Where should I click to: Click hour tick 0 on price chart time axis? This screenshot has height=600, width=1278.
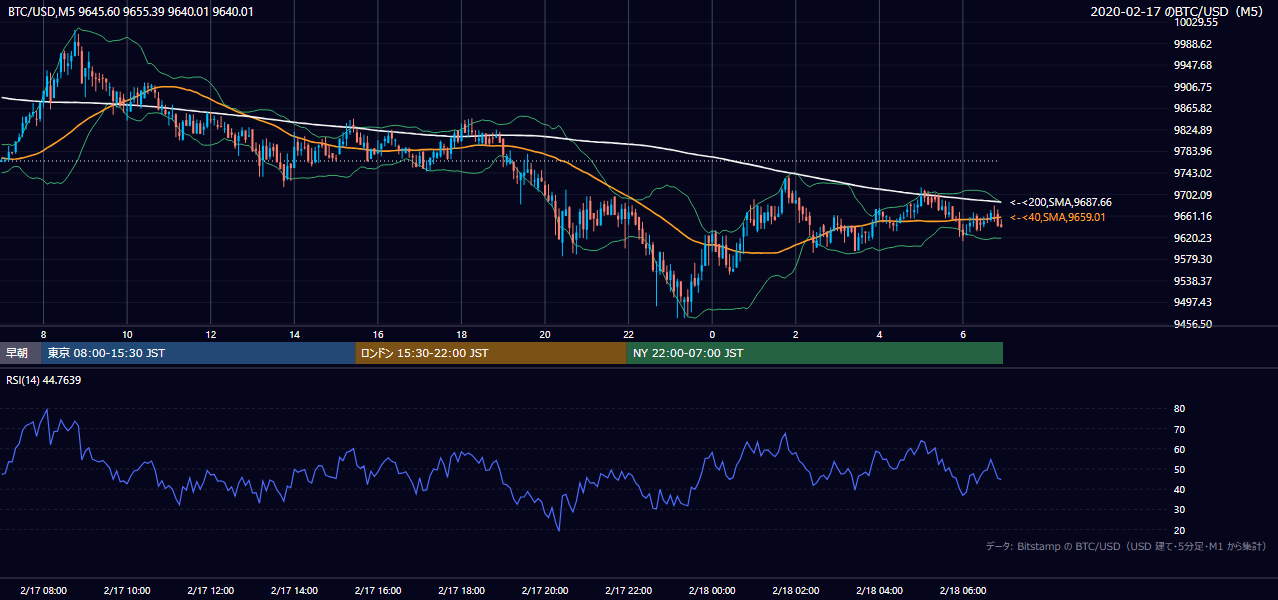click(x=712, y=334)
